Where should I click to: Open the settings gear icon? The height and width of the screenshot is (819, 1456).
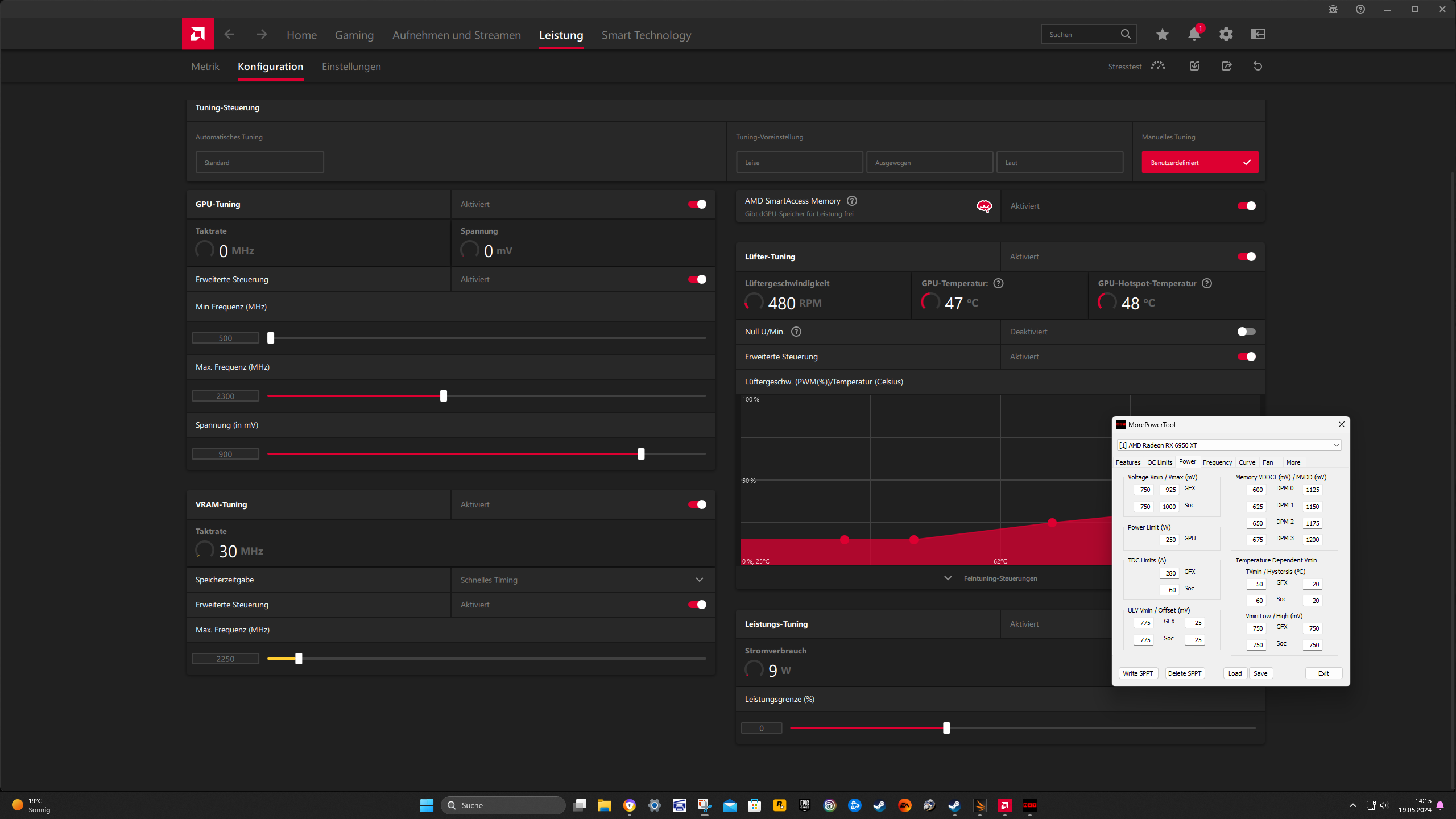click(1226, 34)
